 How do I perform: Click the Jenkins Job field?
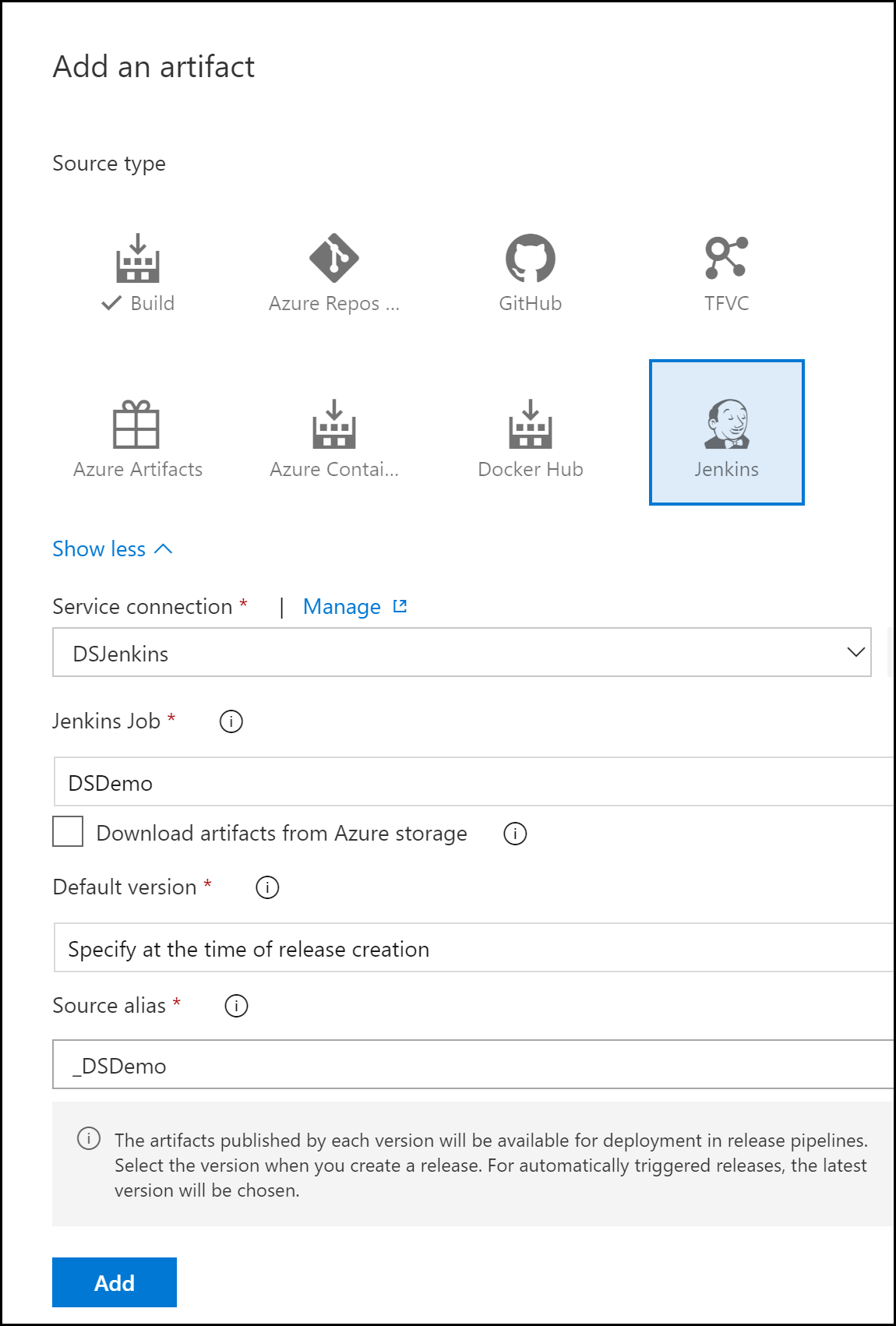[x=474, y=782]
